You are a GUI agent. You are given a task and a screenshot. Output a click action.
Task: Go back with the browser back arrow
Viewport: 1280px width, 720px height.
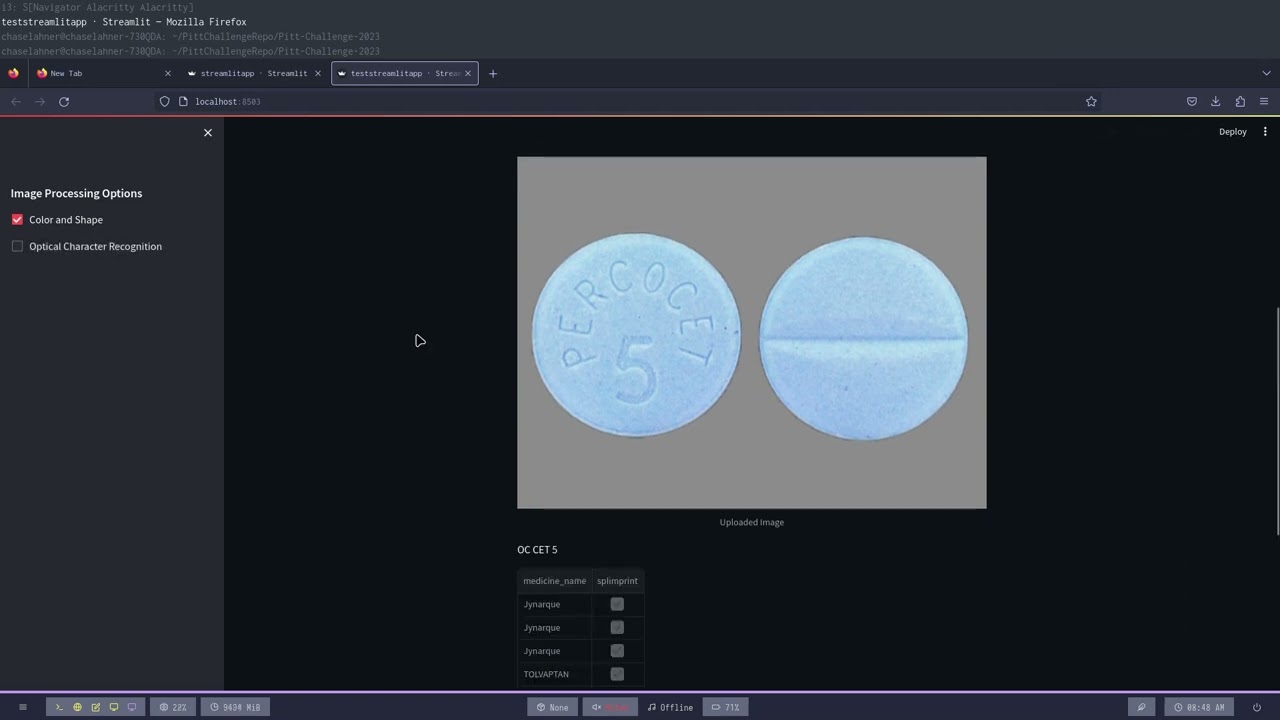[x=16, y=101]
